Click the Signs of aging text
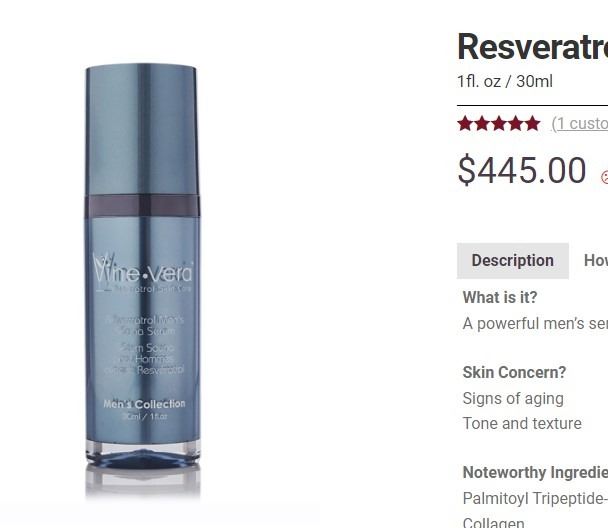 click(x=513, y=399)
